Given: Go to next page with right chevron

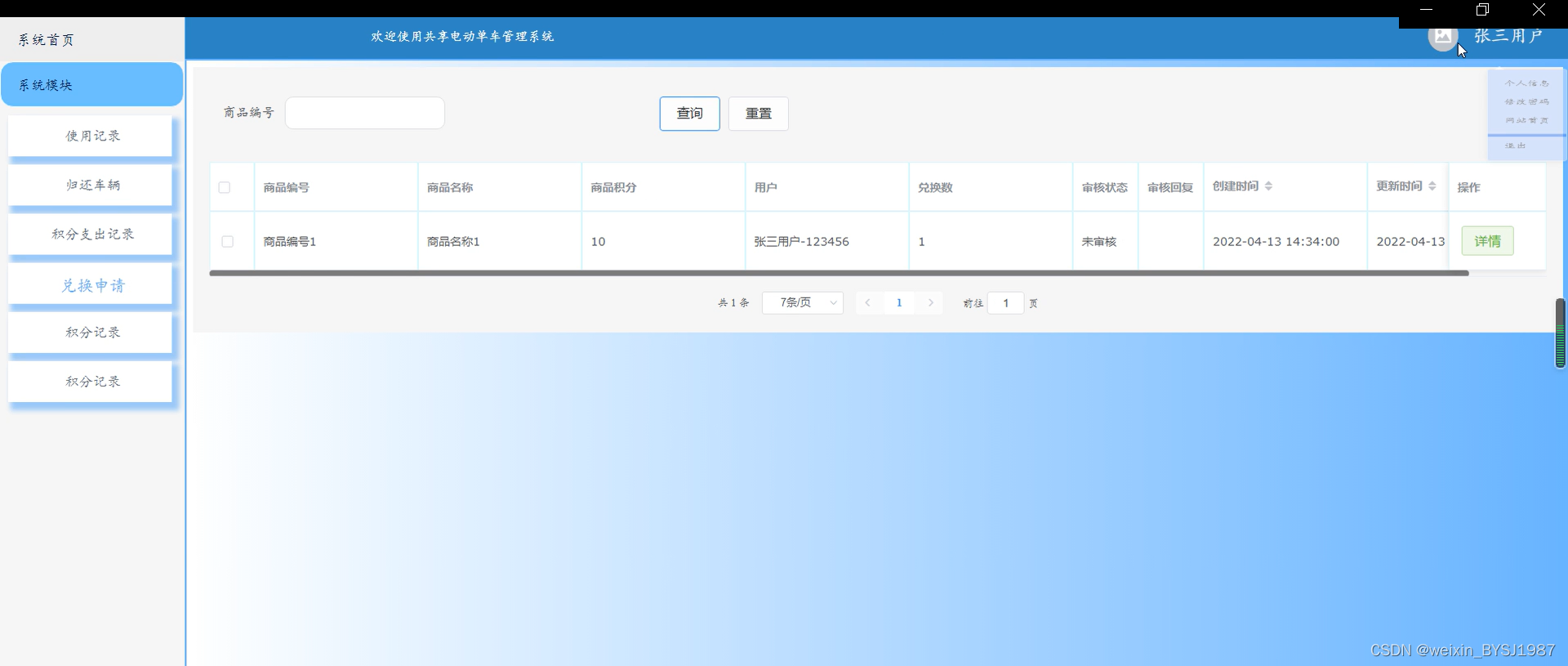Looking at the screenshot, I should click(x=931, y=302).
